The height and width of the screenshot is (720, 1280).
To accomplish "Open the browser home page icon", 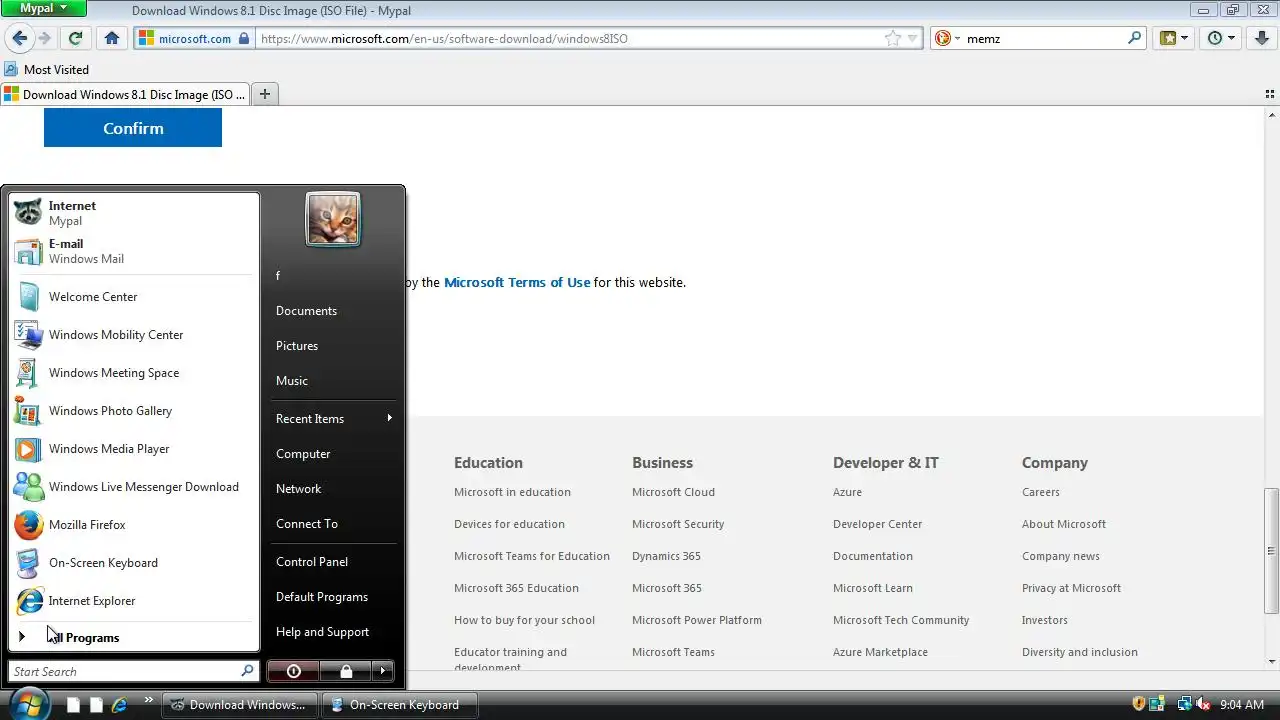I will point(112,38).
